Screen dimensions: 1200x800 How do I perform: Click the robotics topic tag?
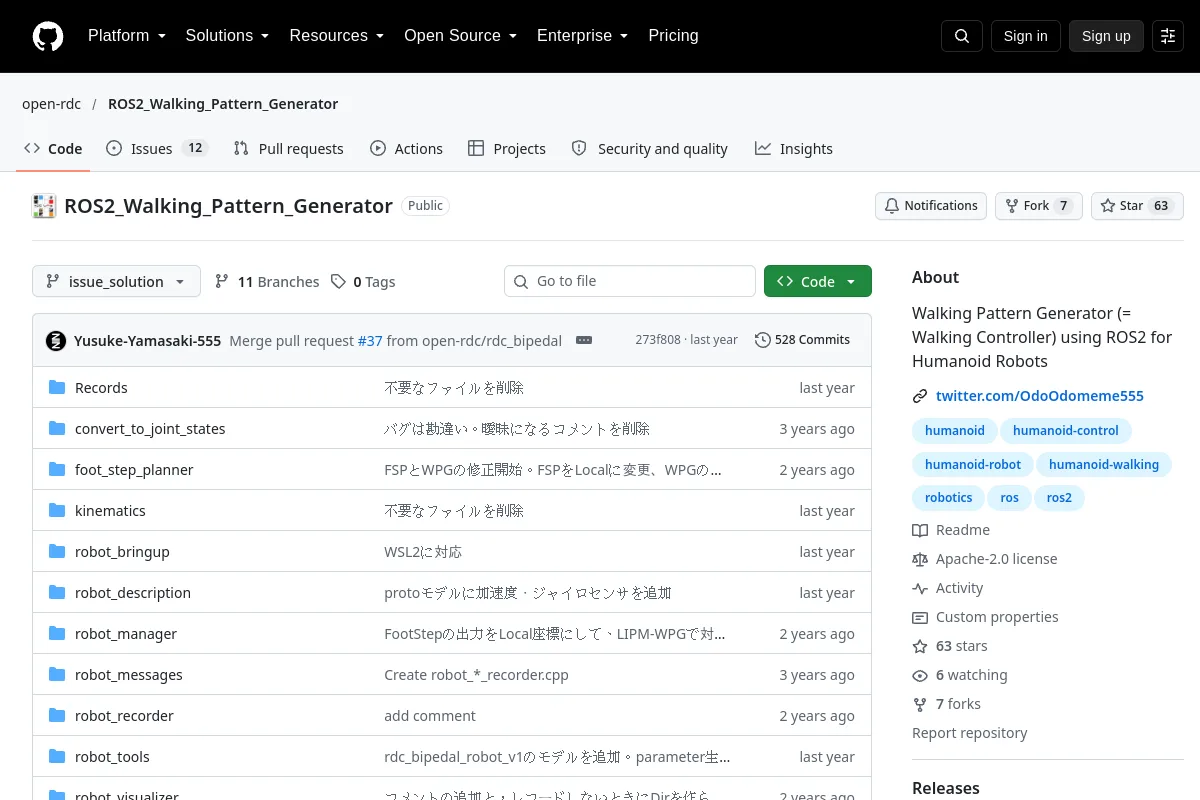click(948, 498)
